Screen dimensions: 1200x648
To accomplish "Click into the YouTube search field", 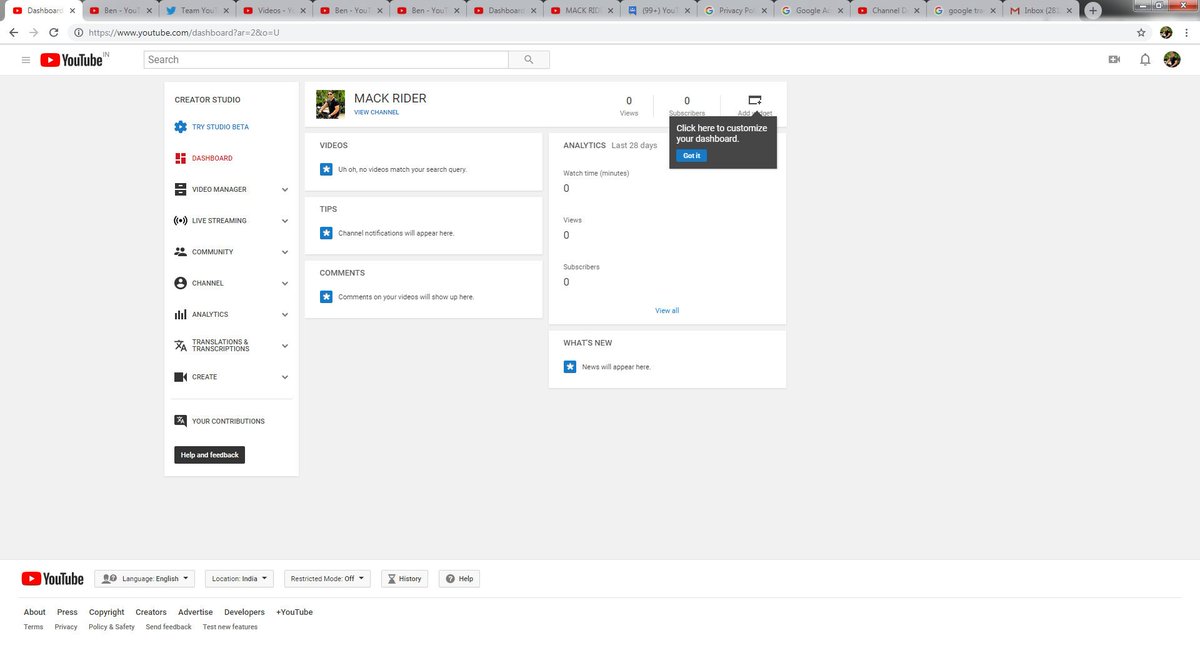I will [x=326, y=60].
